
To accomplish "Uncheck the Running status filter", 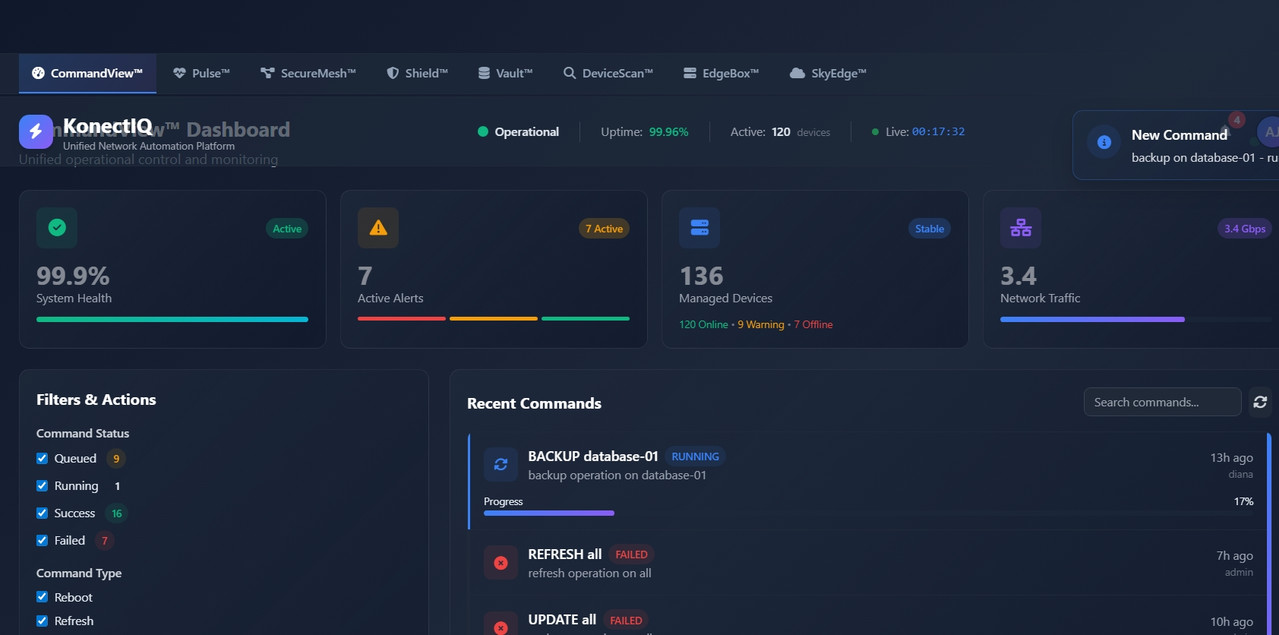I will (x=42, y=485).
